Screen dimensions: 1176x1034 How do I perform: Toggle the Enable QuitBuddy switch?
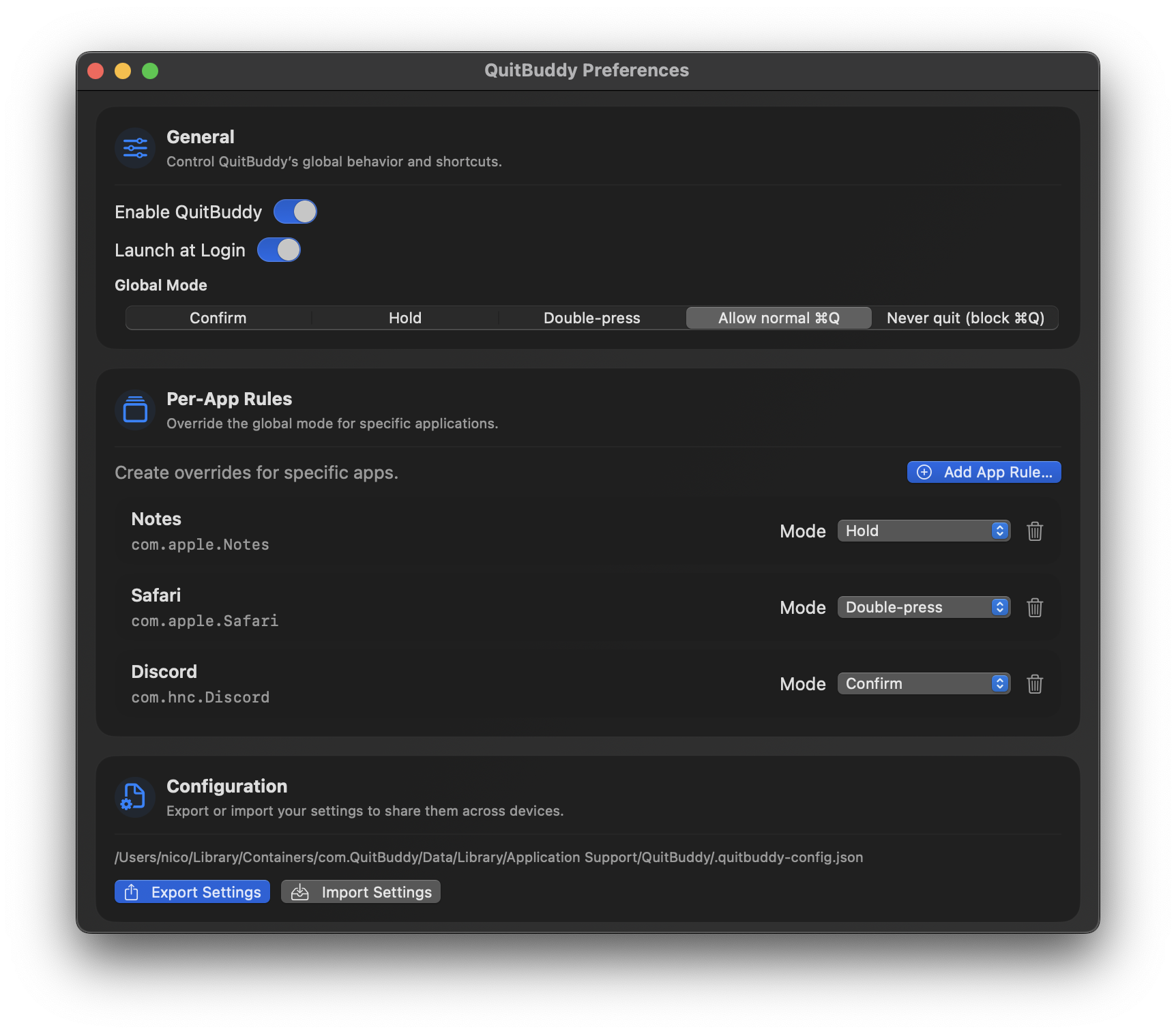[295, 212]
